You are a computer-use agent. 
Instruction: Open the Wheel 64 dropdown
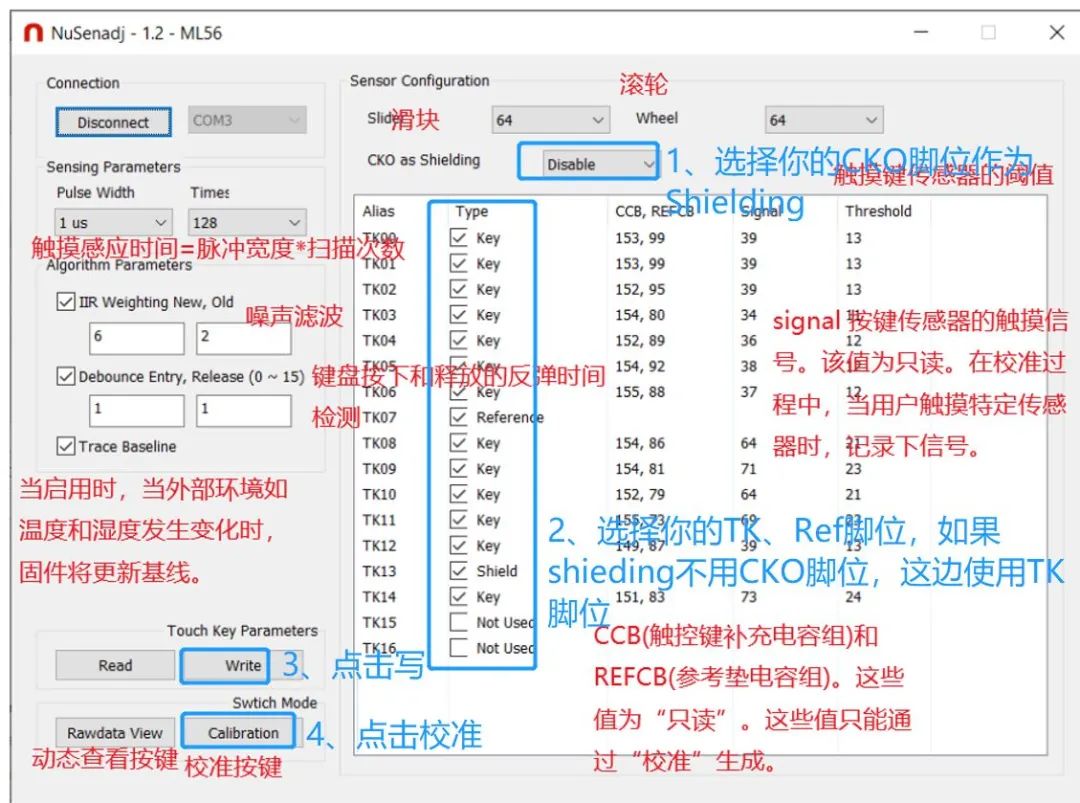824,120
